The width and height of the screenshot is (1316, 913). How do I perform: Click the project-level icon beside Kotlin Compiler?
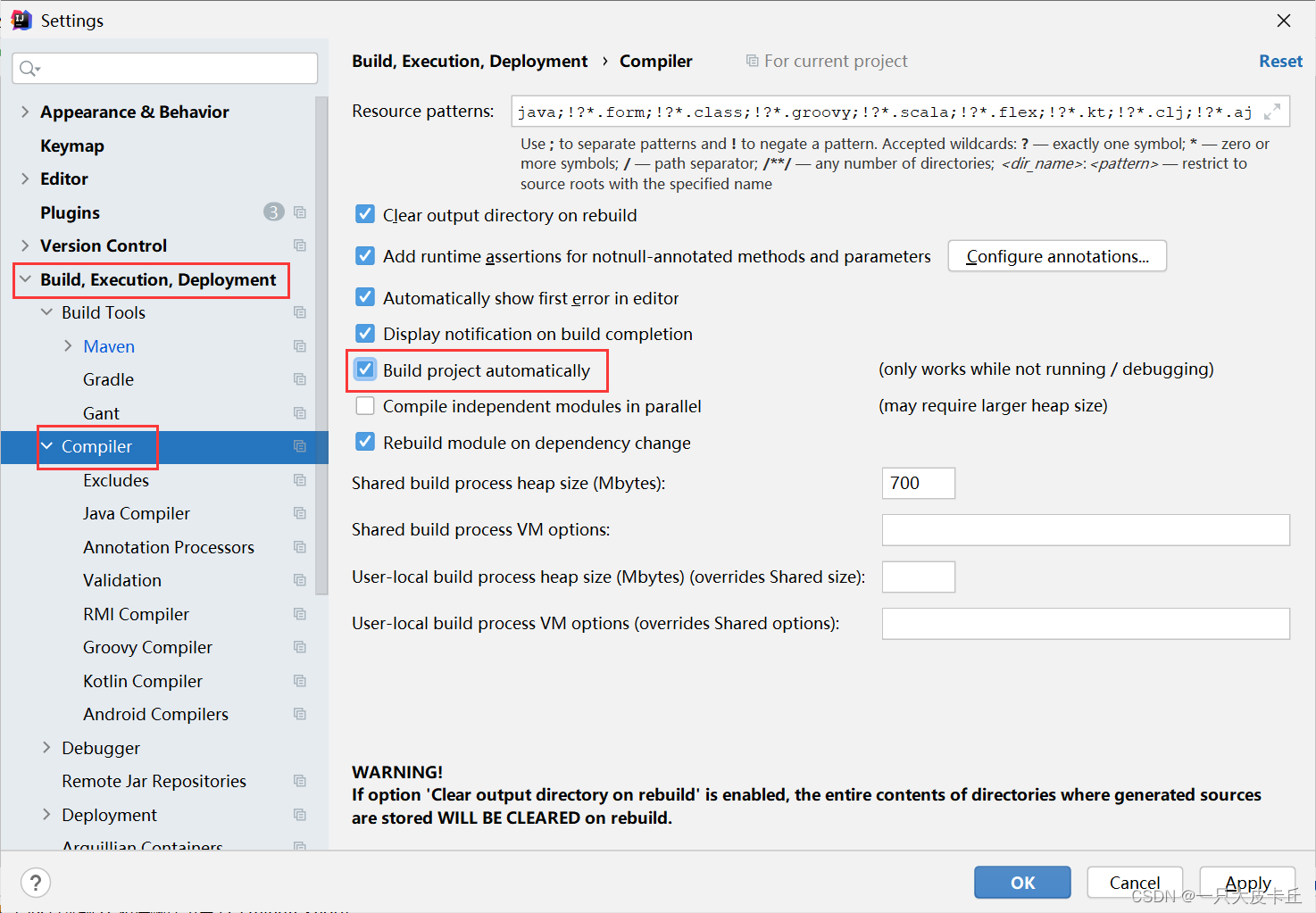[300, 681]
